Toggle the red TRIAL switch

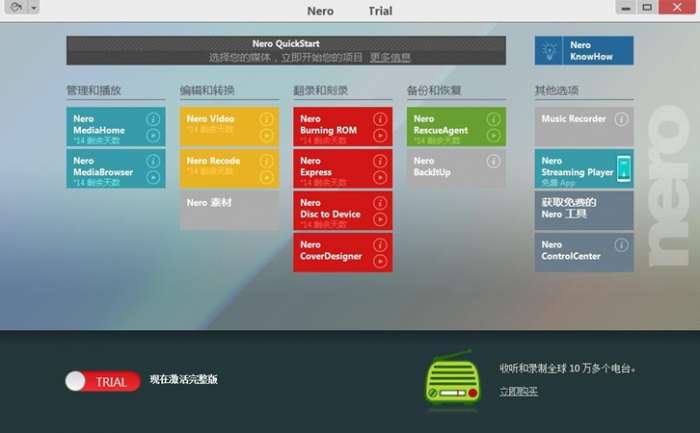point(103,381)
